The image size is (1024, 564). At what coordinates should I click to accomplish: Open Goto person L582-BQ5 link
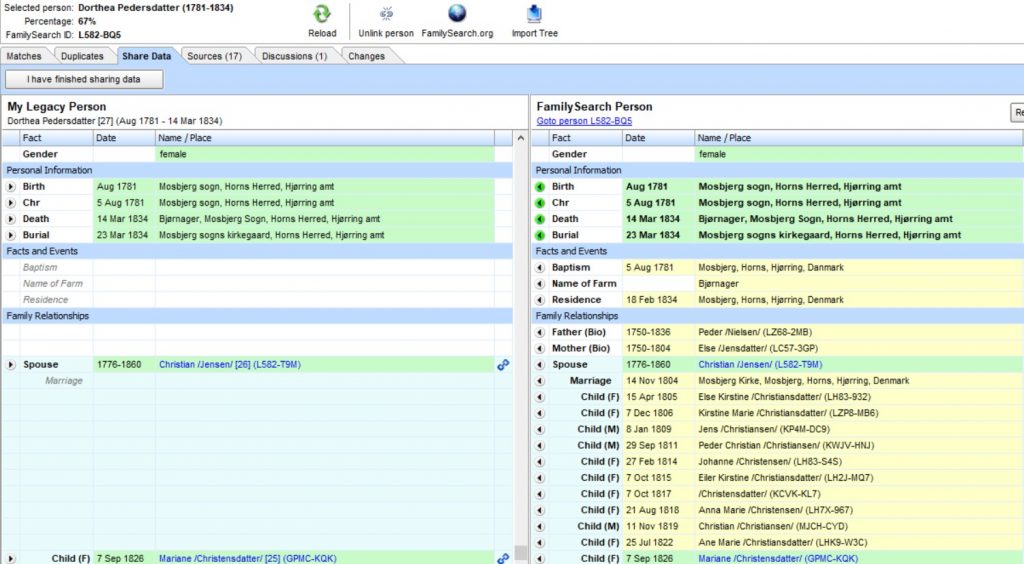pos(584,121)
